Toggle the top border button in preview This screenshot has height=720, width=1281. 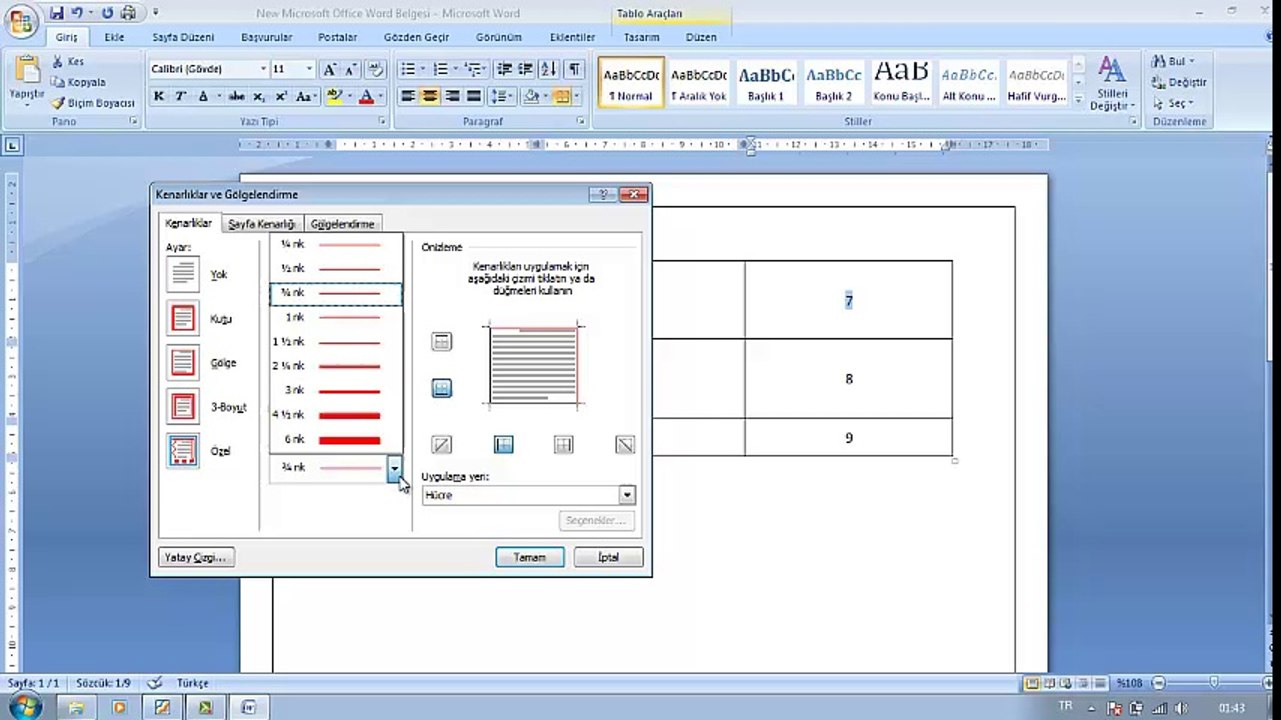[442, 342]
